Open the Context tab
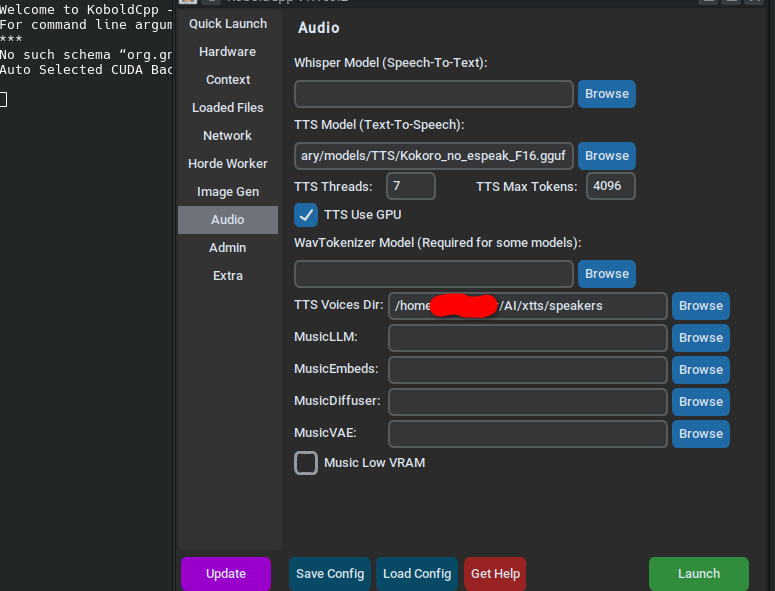775x591 pixels. pyautogui.click(x=228, y=80)
